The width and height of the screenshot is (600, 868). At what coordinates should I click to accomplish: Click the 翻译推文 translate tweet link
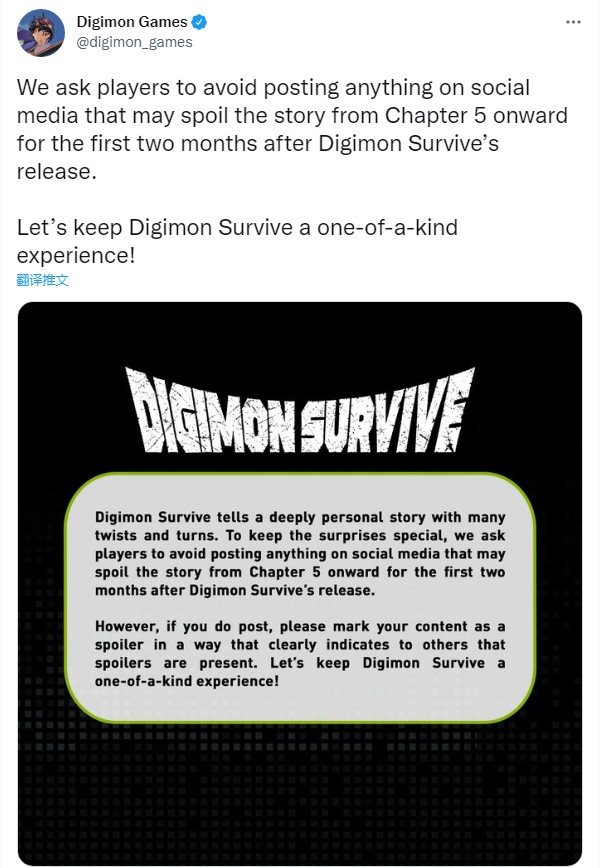[43, 280]
